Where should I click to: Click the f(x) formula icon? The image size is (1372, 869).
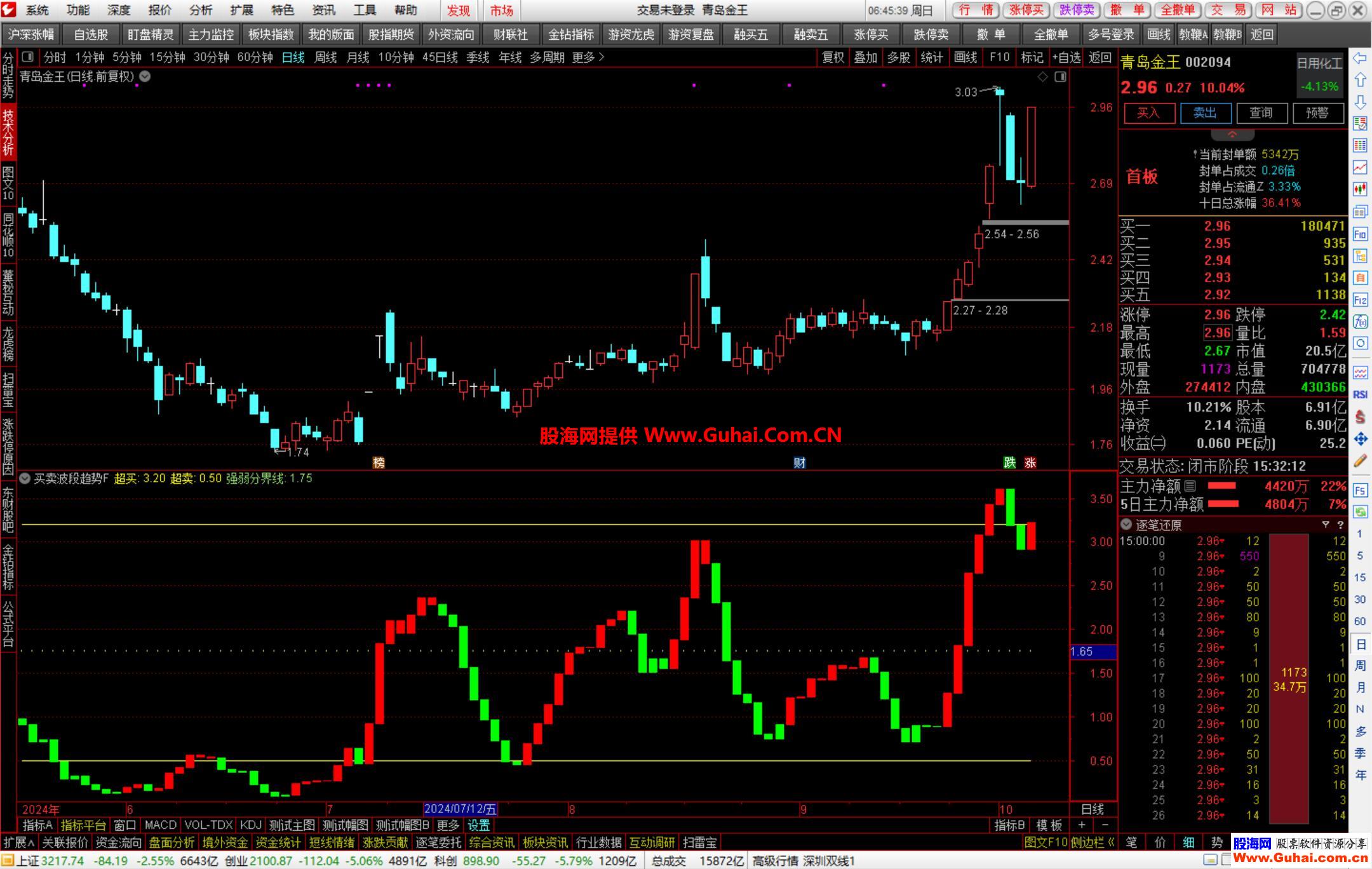point(1360,321)
